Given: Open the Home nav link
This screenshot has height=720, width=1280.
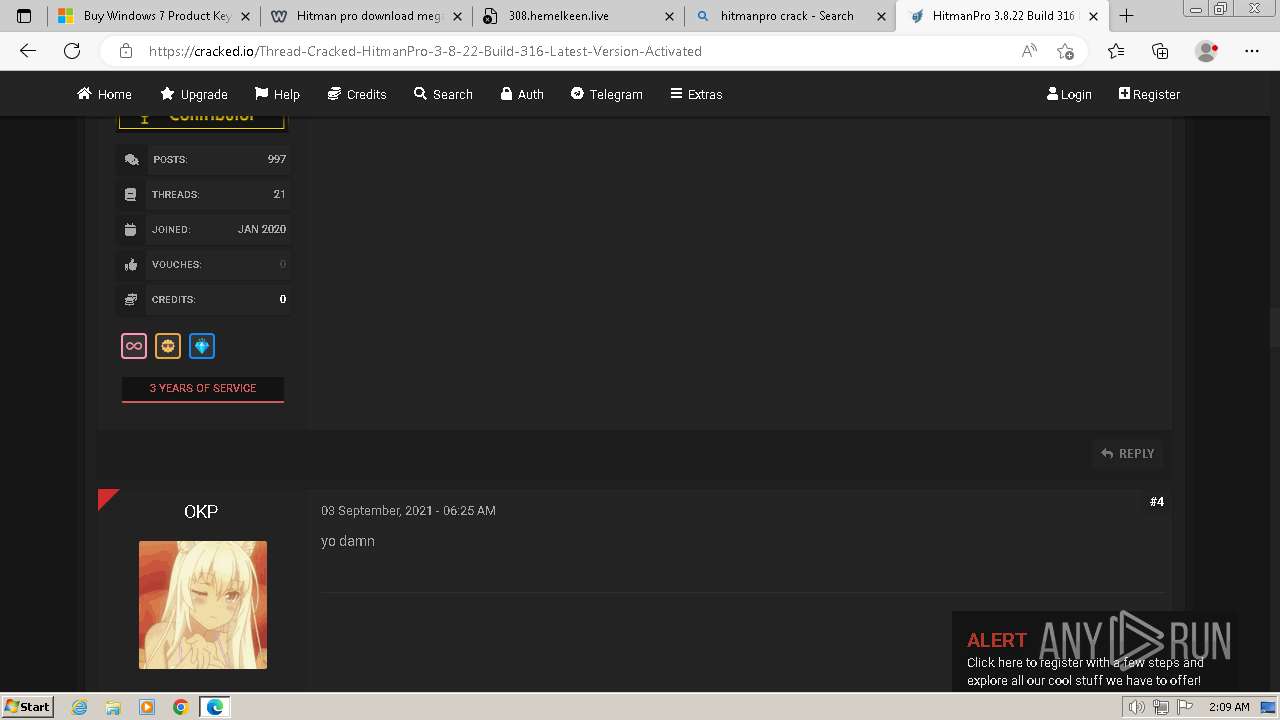Looking at the screenshot, I should [x=104, y=94].
